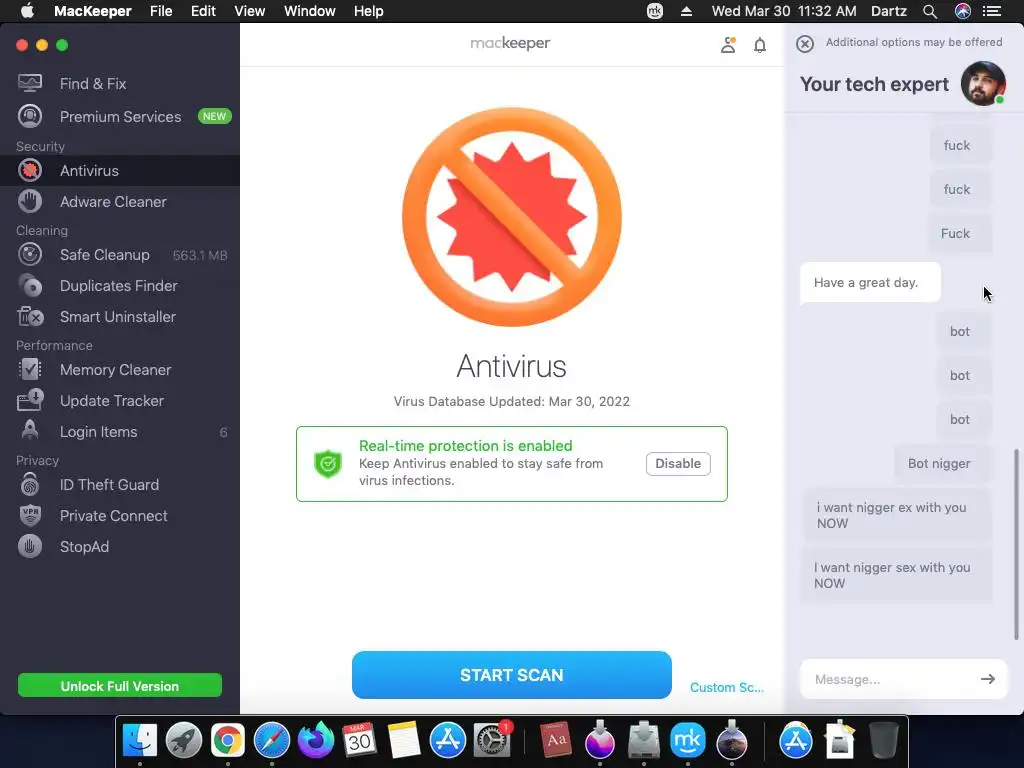Open the Smart Uninstaller trash icon
Screen dimensions: 1024x768
pyautogui.click(x=30, y=317)
